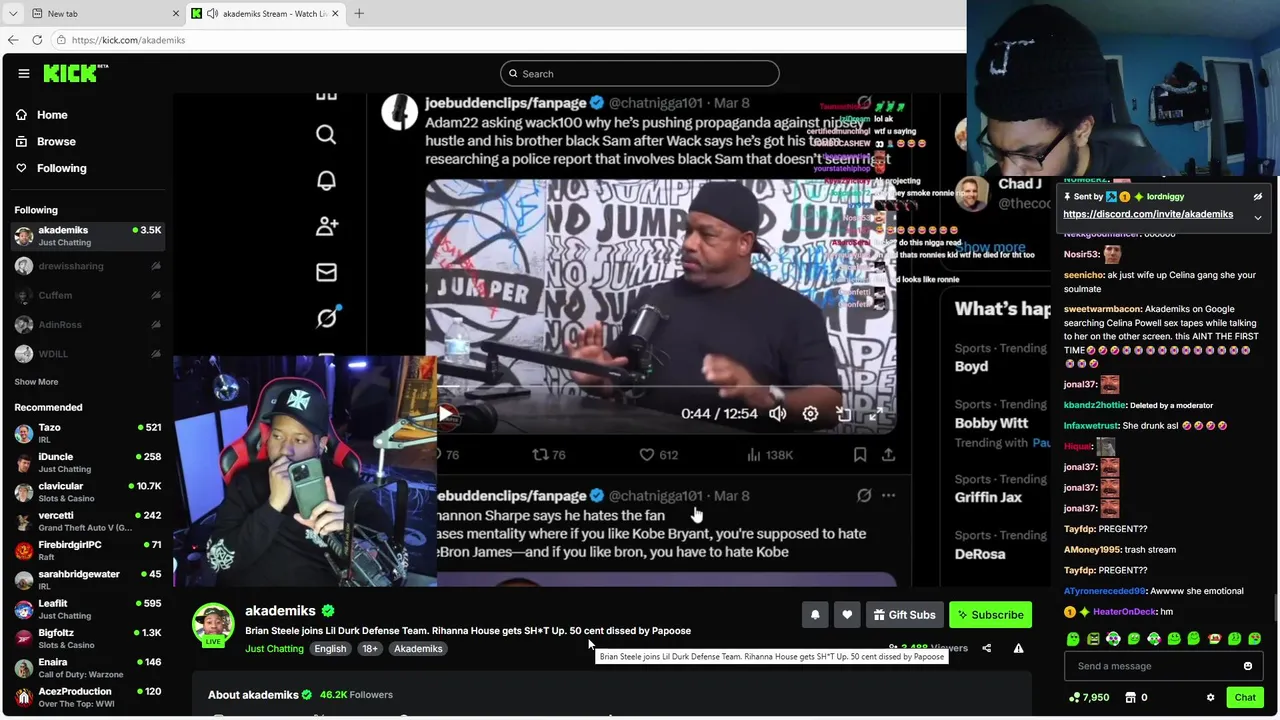
Task: Expand Following list with Show more
Action: click(36, 381)
